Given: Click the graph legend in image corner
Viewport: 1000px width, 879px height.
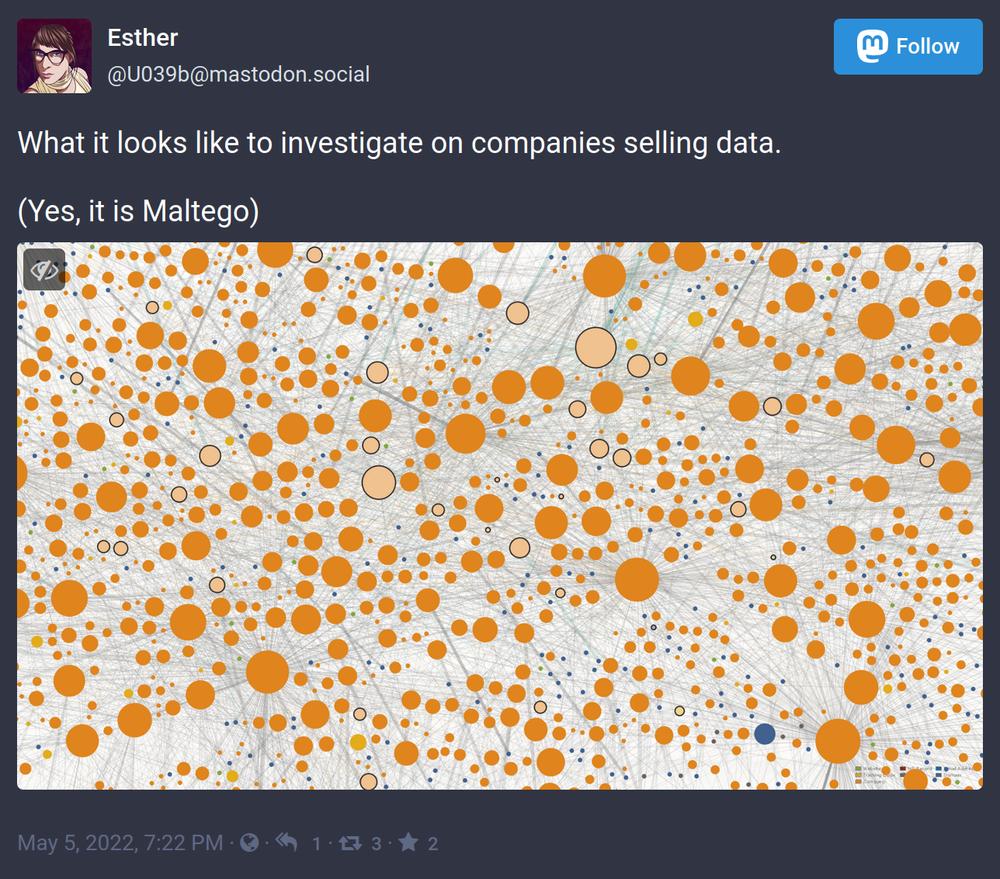Looking at the screenshot, I should click(915, 774).
